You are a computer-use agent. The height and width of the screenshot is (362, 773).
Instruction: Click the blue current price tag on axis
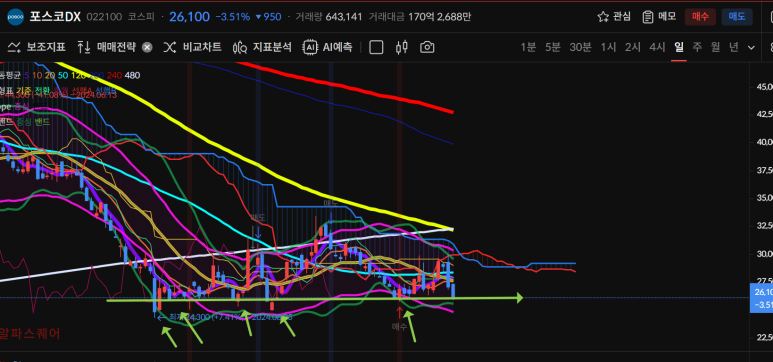point(761,298)
